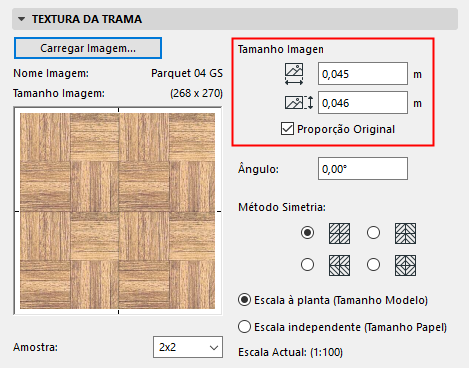Select Escala à planta (Tamanho Modelo)
Image resolution: width=469 pixels, height=368 pixels.
244,300
